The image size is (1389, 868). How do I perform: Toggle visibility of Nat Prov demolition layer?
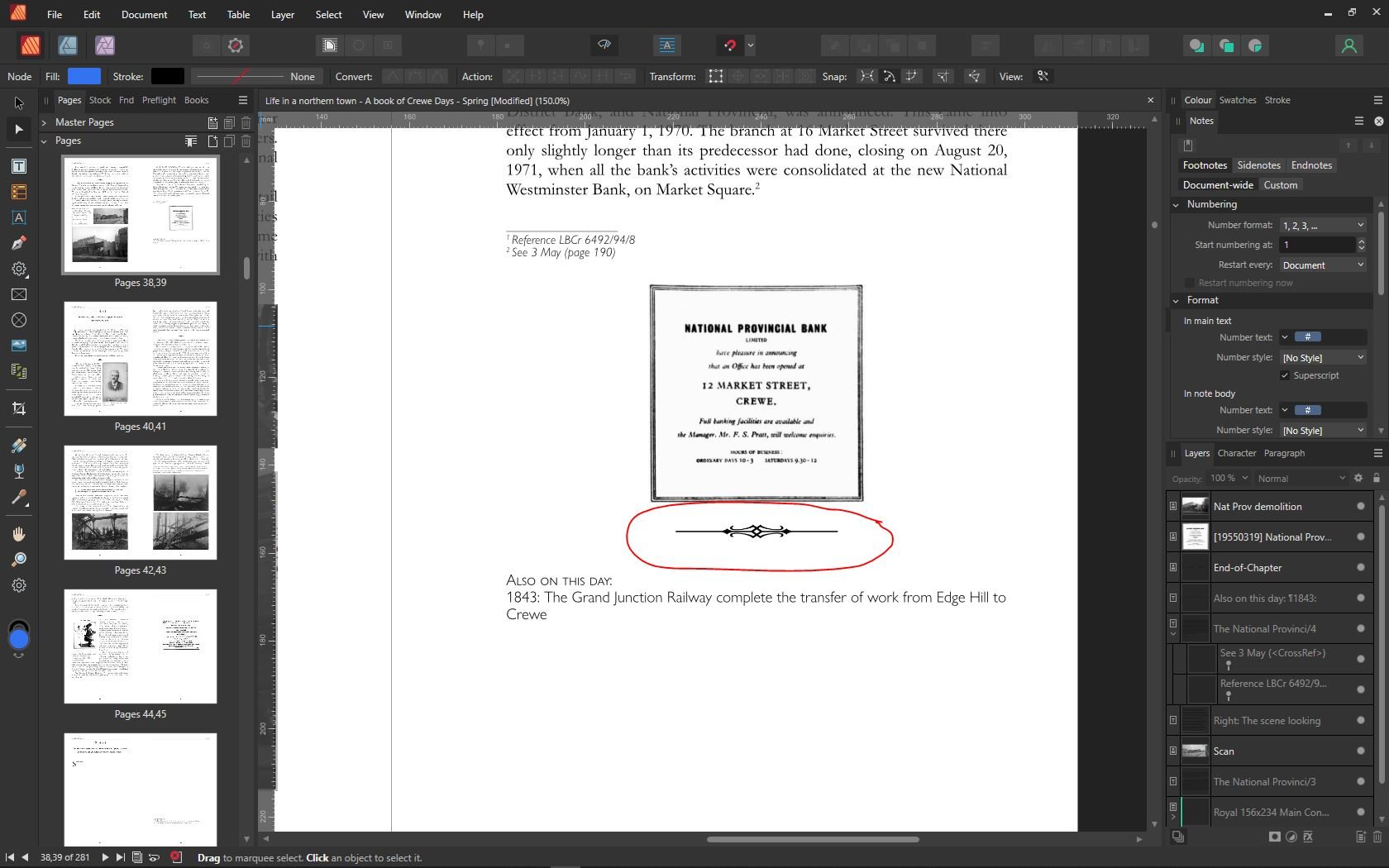1361,506
